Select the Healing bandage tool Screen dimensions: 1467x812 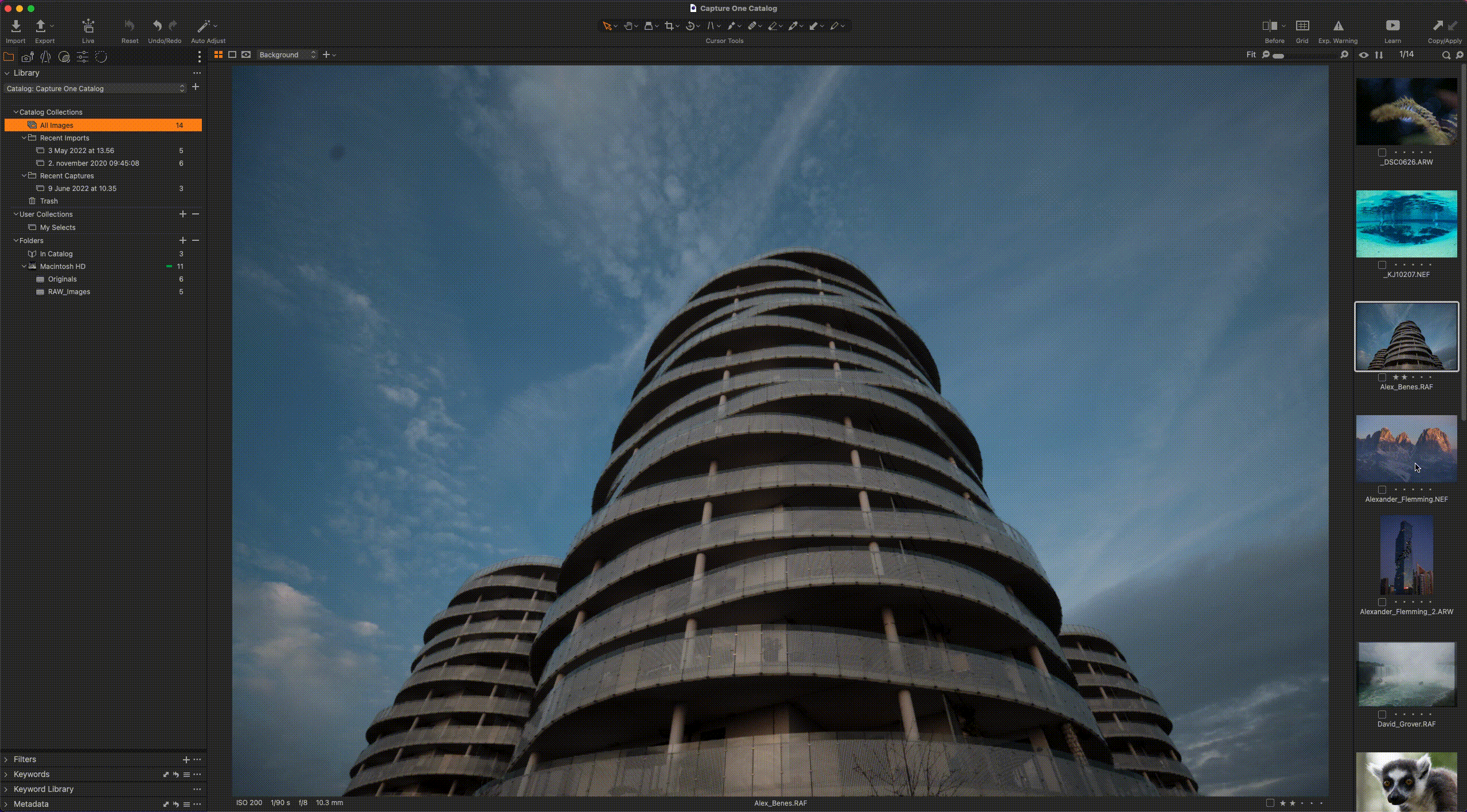click(x=752, y=26)
